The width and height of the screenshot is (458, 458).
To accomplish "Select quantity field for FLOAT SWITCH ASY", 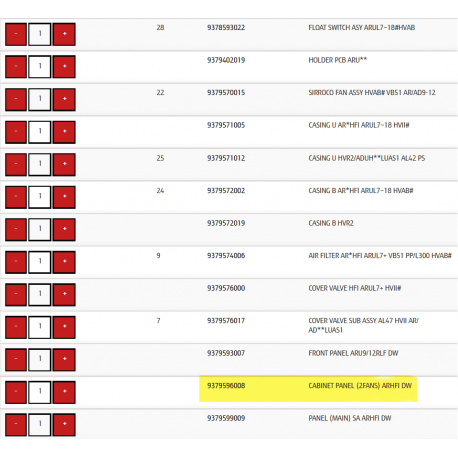I will [x=40, y=34].
